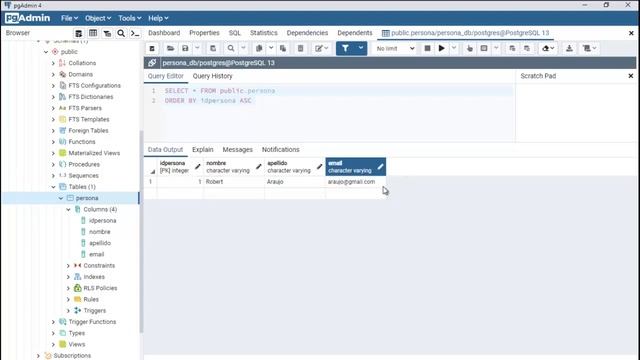Click the blue Filter funnel button
The image size is (640, 360).
tap(345, 48)
